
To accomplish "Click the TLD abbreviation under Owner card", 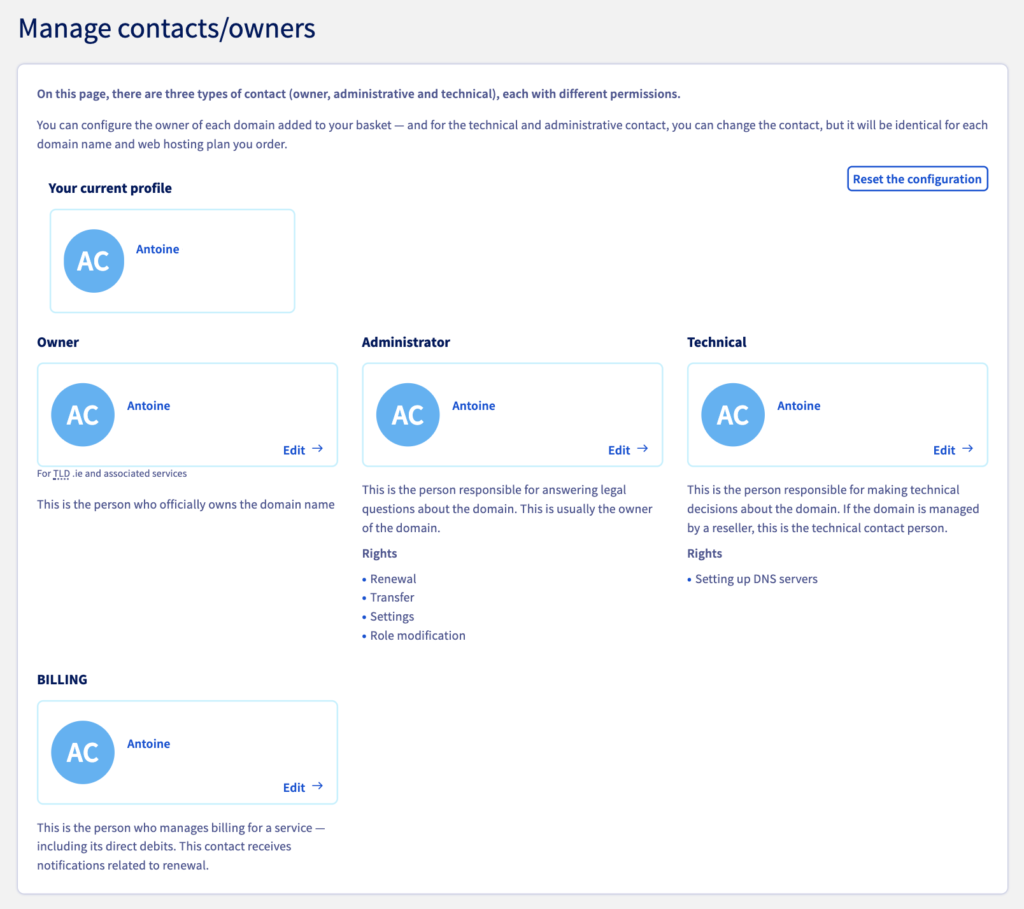I will click(x=61, y=473).
